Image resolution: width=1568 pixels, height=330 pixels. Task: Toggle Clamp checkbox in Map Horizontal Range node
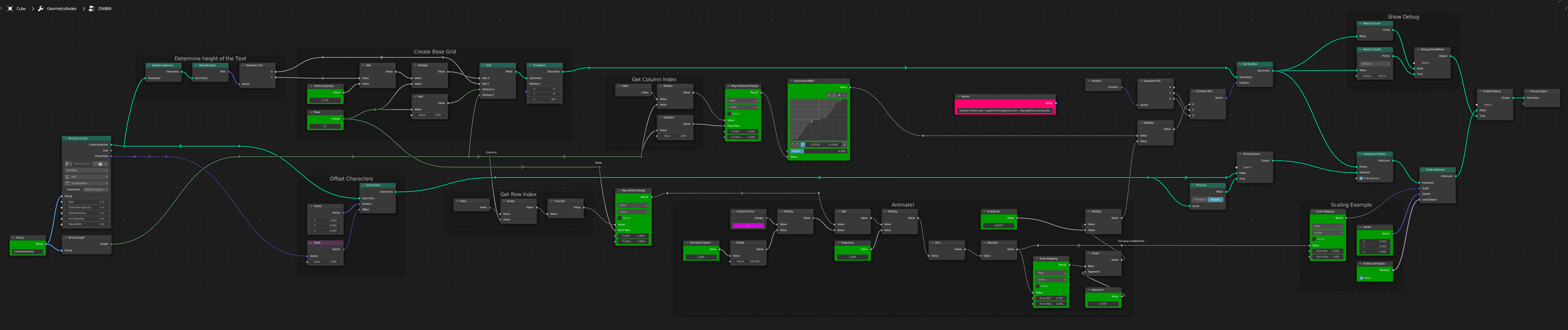pos(730,114)
